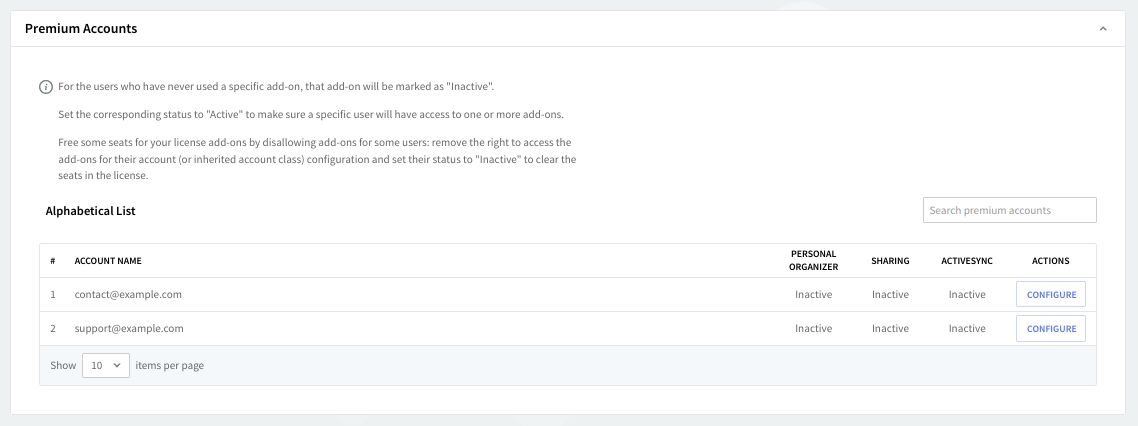This screenshot has width=1138, height=426.
Task: Focus the Search premium accounts field
Action: pos(1009,210)
